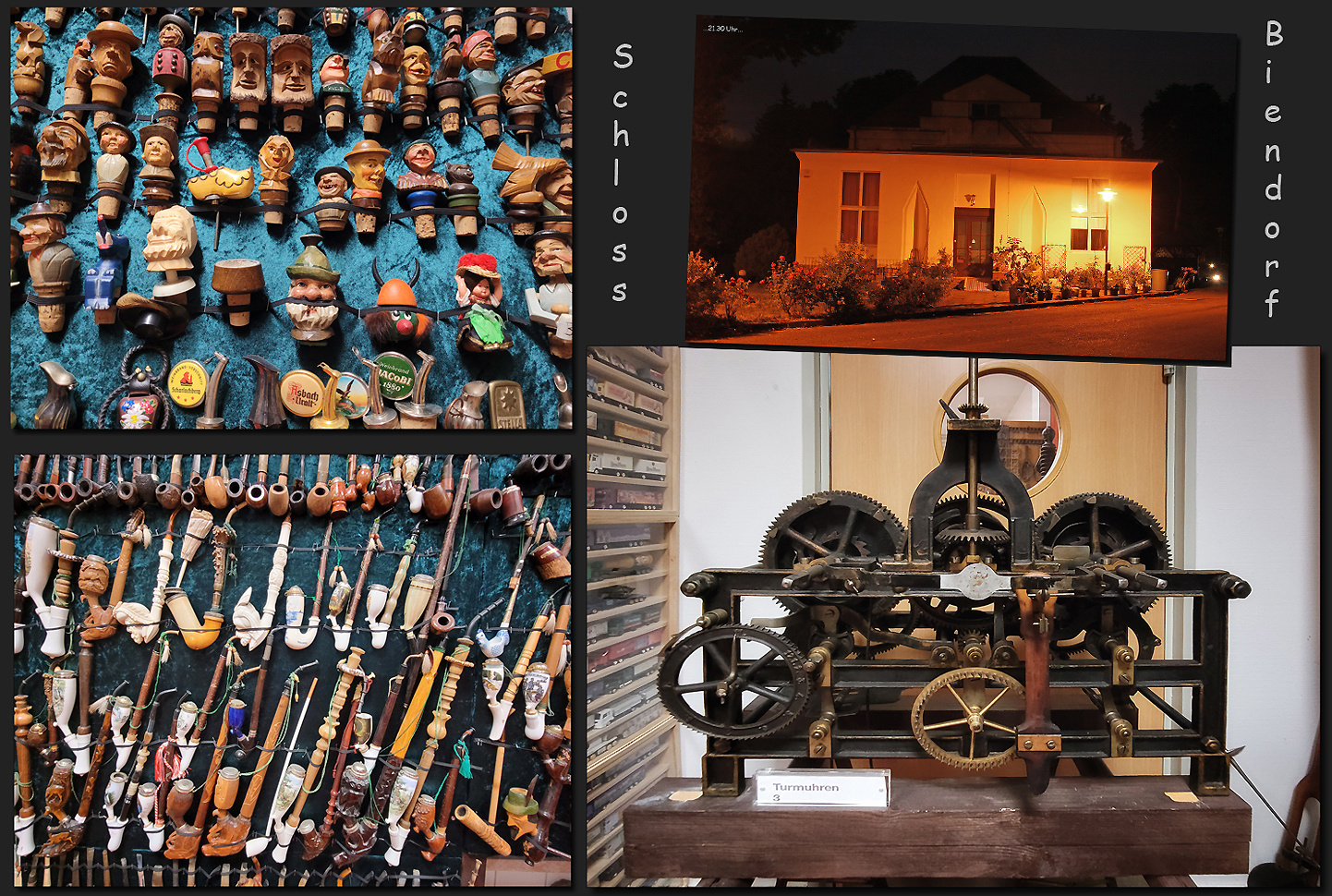Click the 'Turmuhren 3' label card
Image resolution: width=1332 pixels, height=896 pixels.
[x=822, y=788]
